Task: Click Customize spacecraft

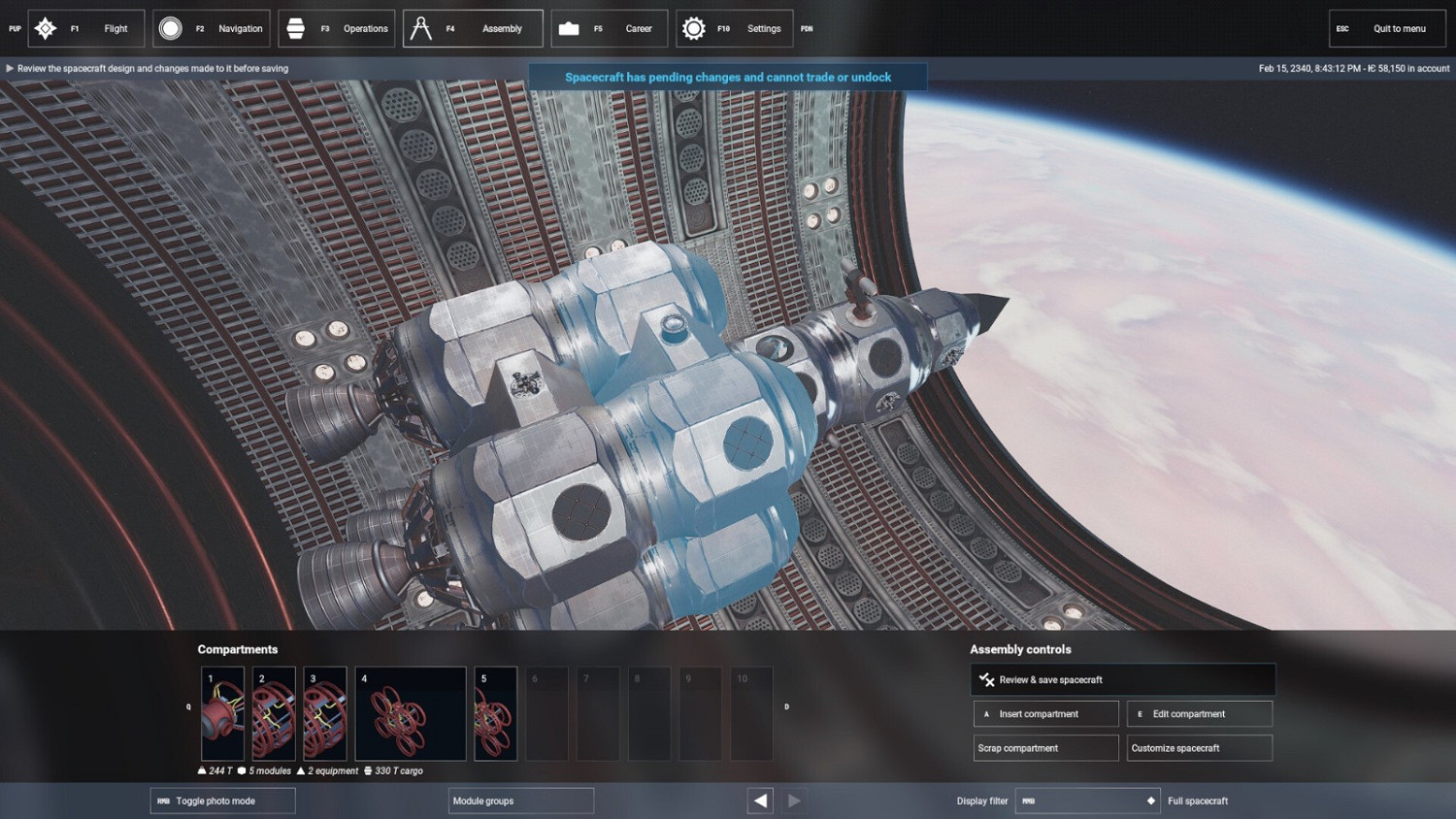Action: point(1200,747)
